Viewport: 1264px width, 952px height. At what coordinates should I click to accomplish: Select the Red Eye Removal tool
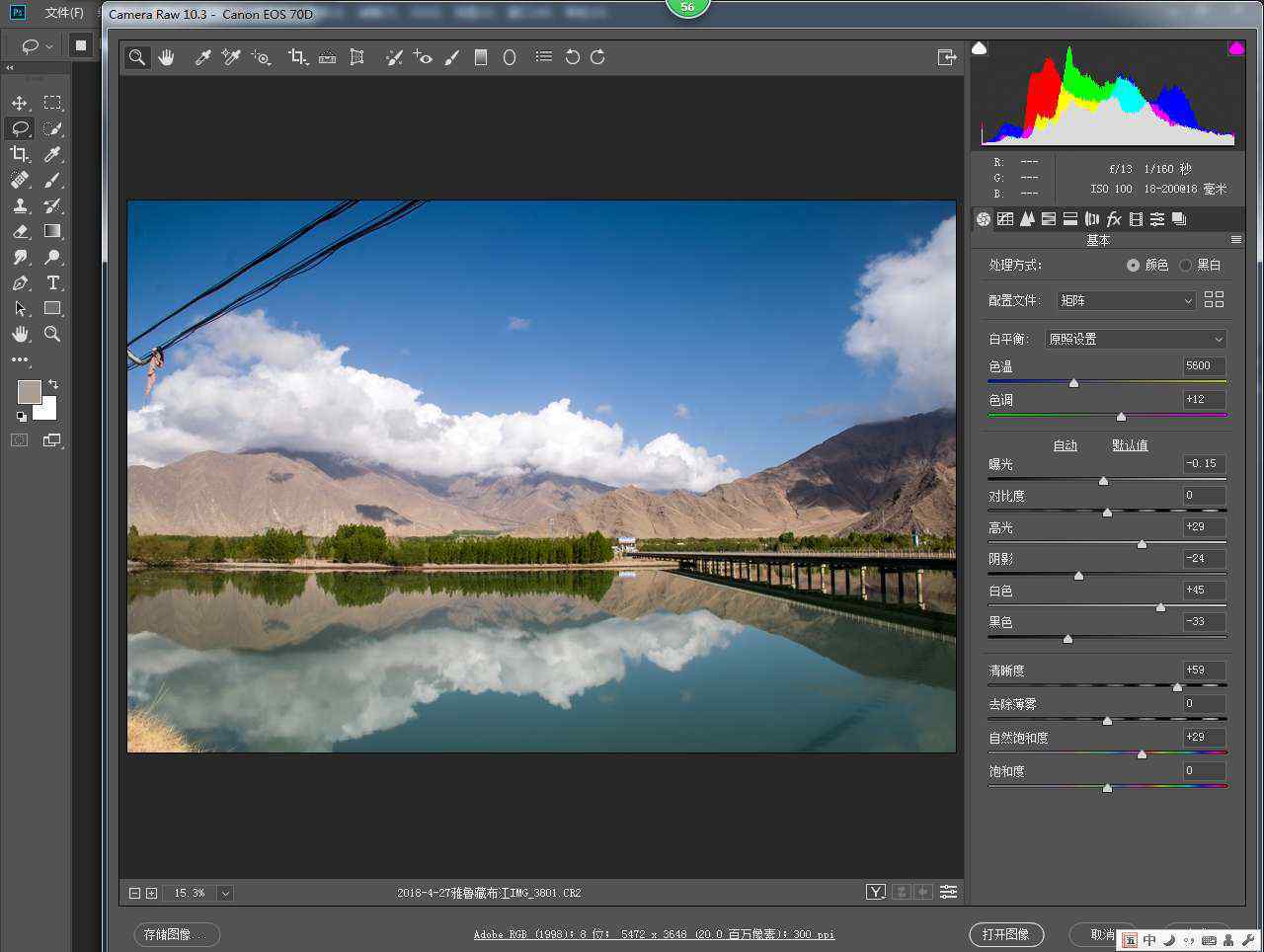[x=423, y=57]
